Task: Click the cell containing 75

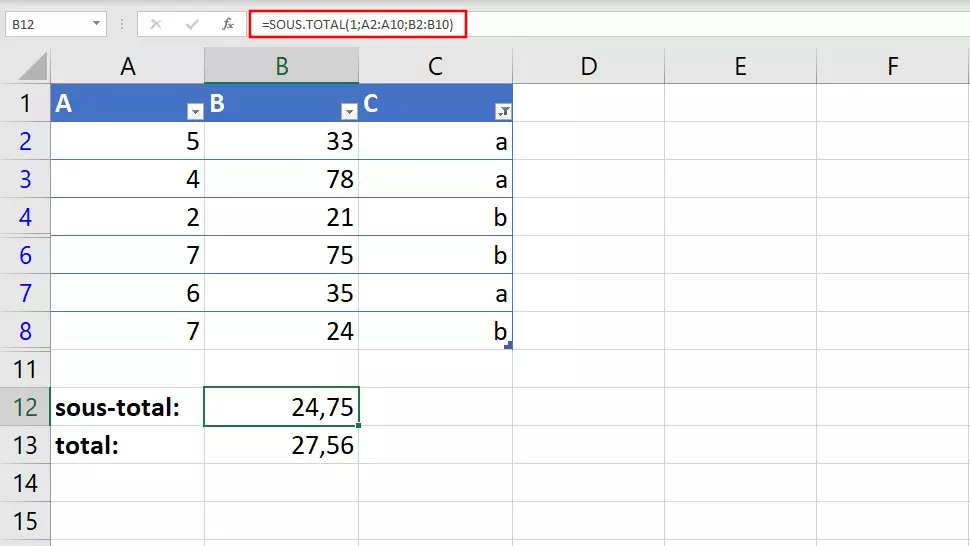Action: tap(281, 255)
